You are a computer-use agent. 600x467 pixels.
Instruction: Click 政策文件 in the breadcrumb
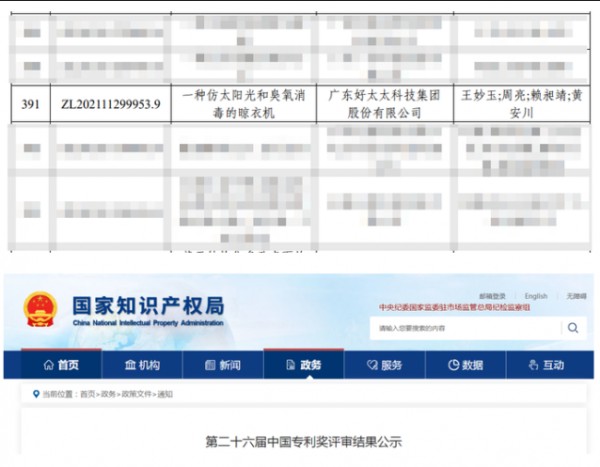[136, 394]
